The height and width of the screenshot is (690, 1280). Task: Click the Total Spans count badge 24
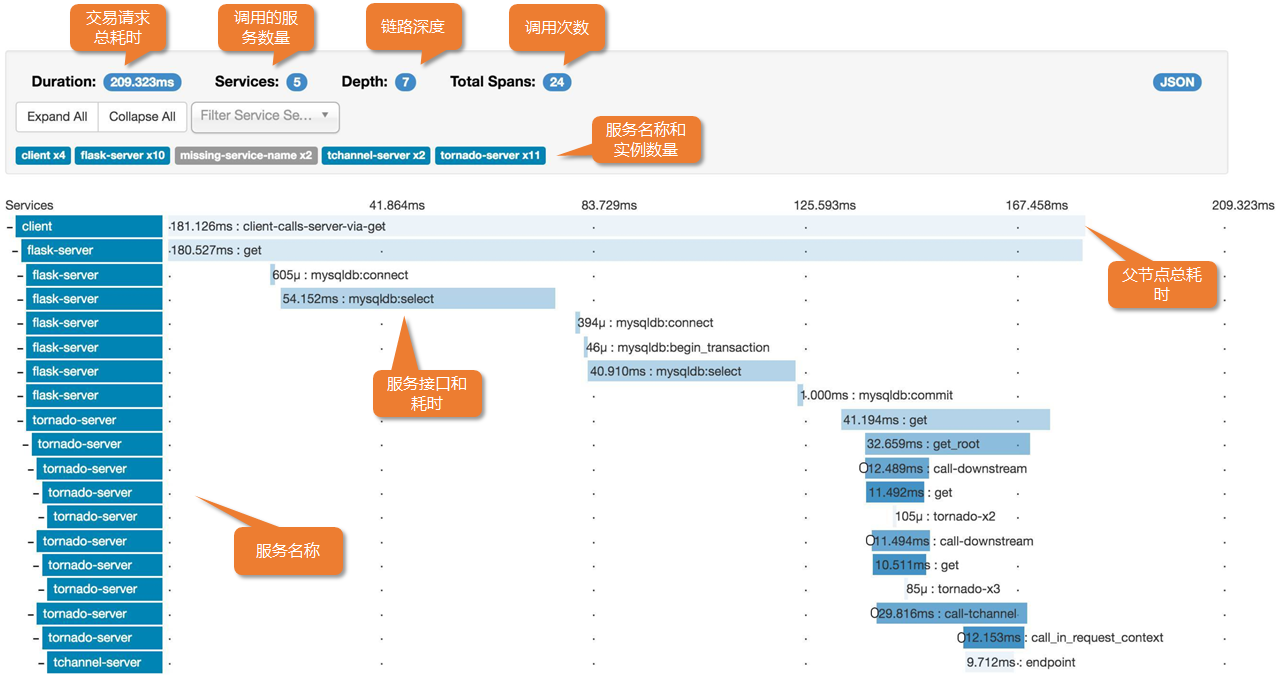[557, 82]
